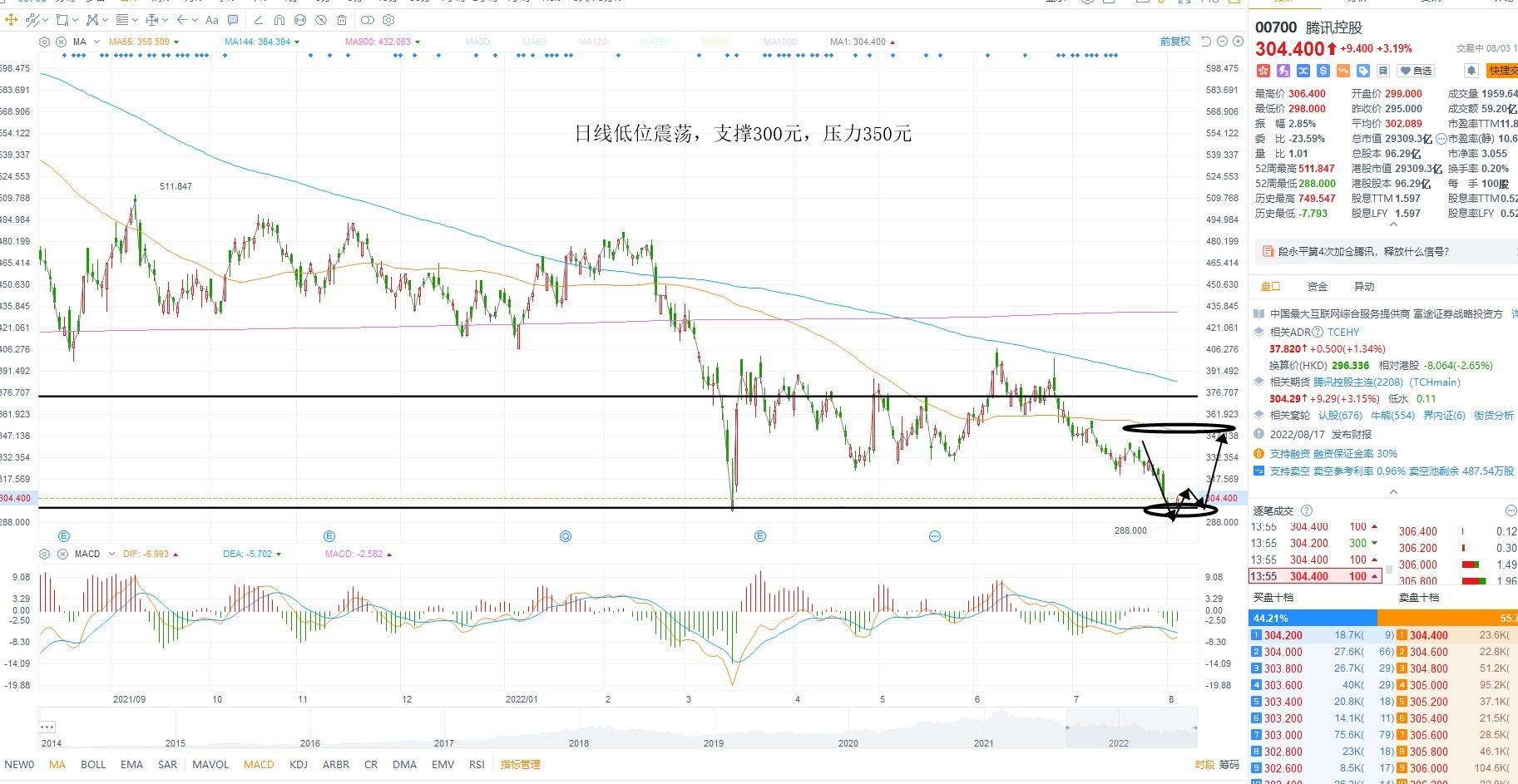Click the purple lightning level-2 icon
The image size is (1518, 784).
click(1283, 71)
